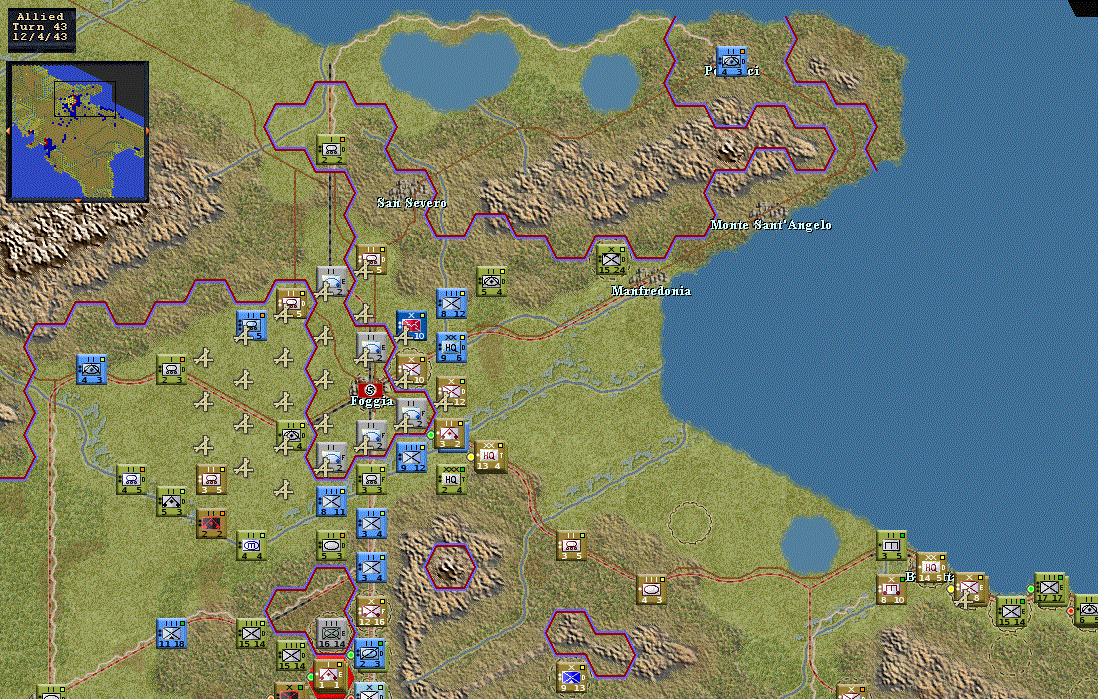
Task: Select the tan 8 10 brigade
Action: coord(891,589)
